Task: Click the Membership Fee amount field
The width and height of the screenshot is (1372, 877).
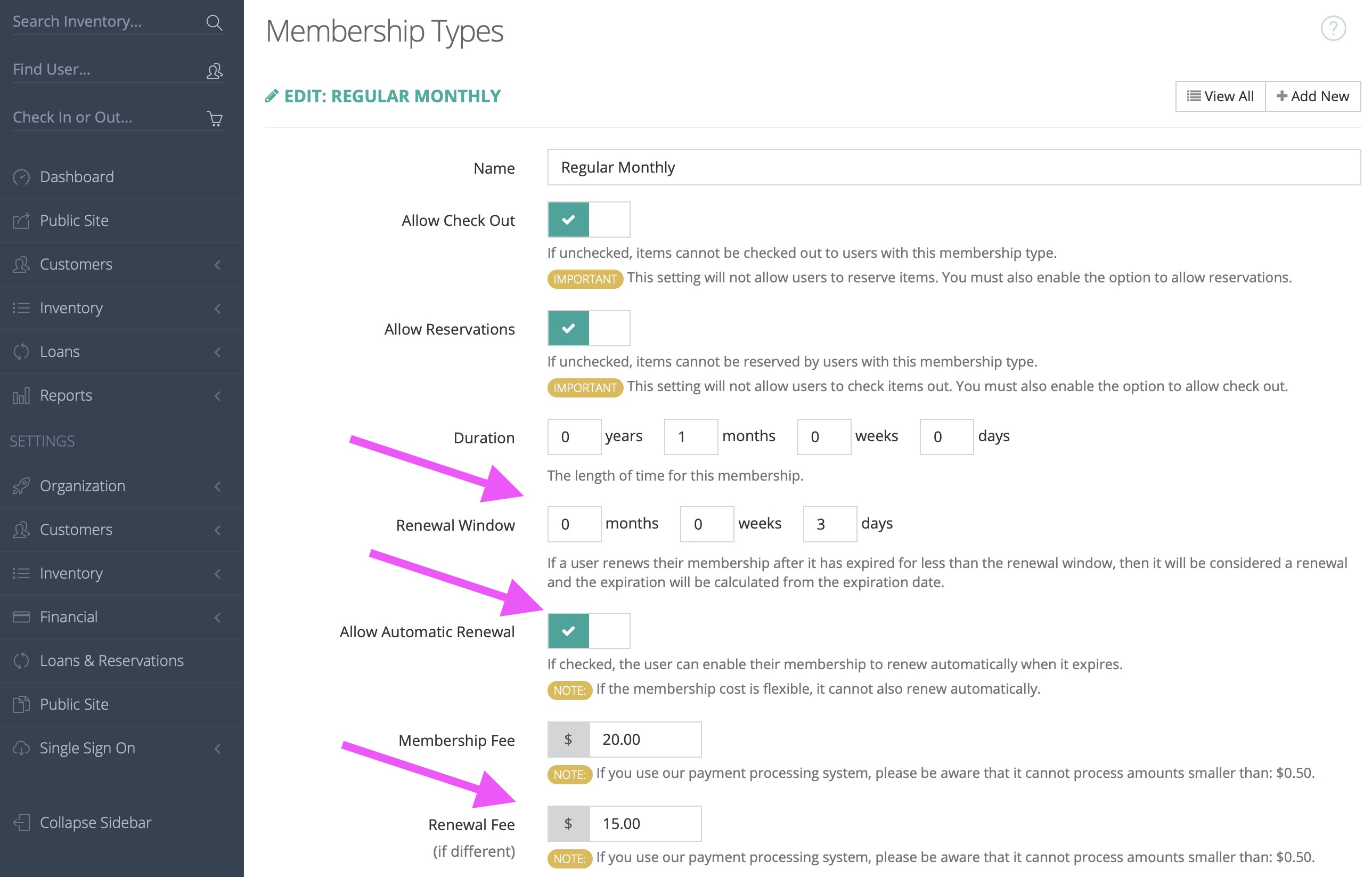Action: coord(645,740)
